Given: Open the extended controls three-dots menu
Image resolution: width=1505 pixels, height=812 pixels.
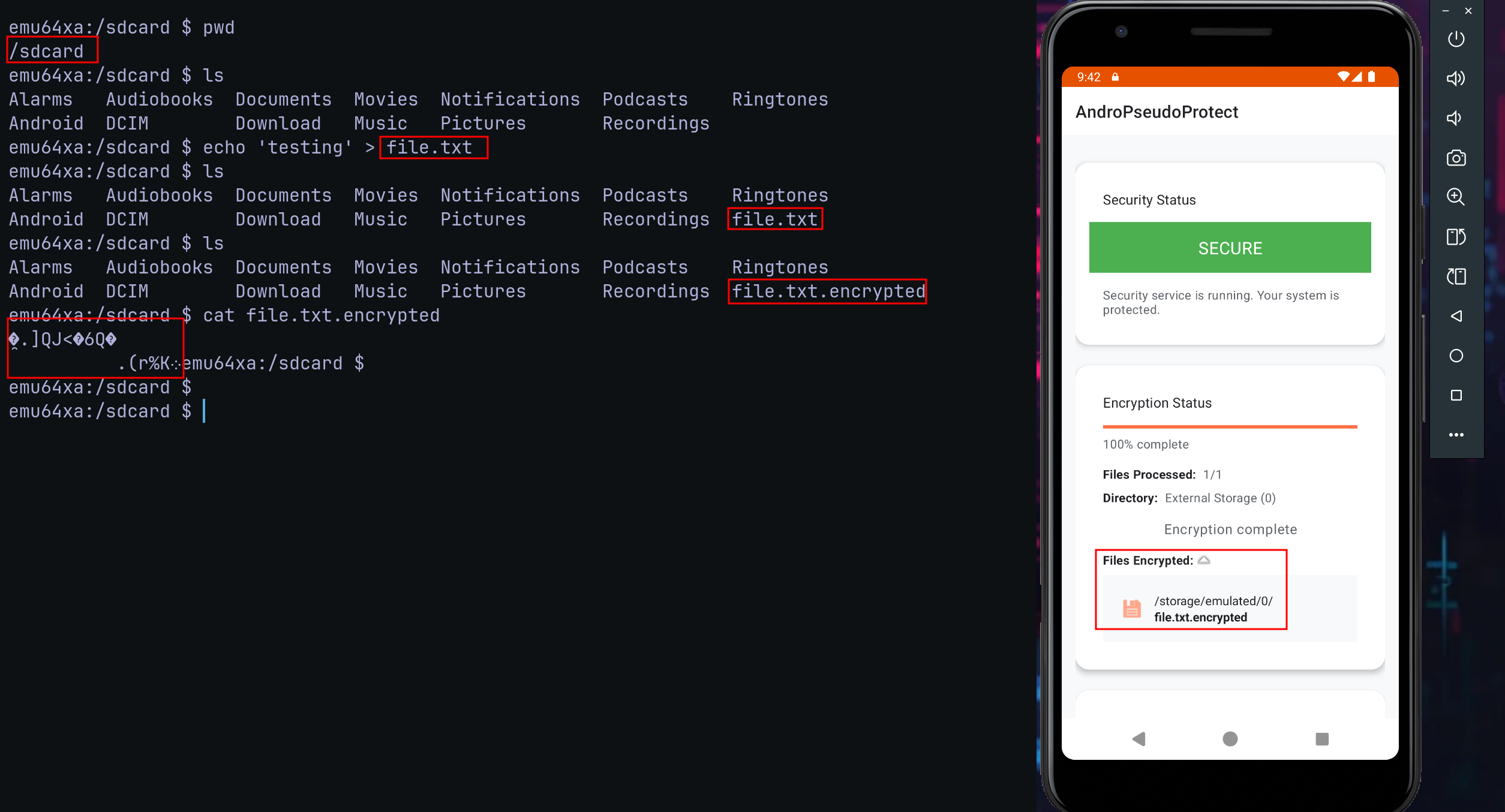Looking at the screenshot, I should (x=1456, y=435).
